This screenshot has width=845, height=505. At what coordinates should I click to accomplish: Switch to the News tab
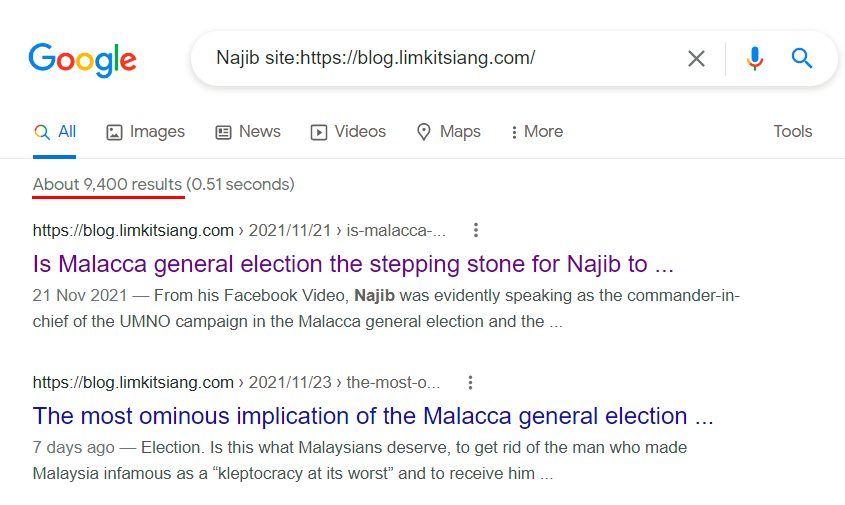248,132
